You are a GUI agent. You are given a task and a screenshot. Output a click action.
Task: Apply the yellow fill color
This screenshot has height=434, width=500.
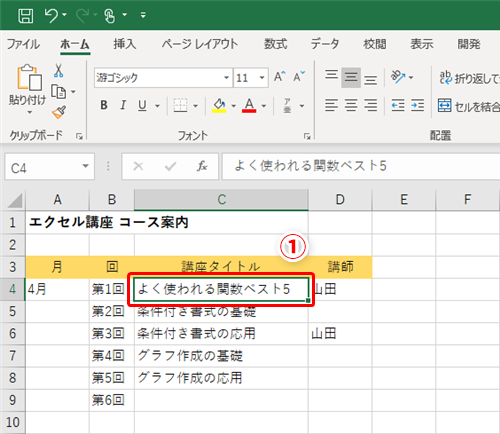(219, 106)
